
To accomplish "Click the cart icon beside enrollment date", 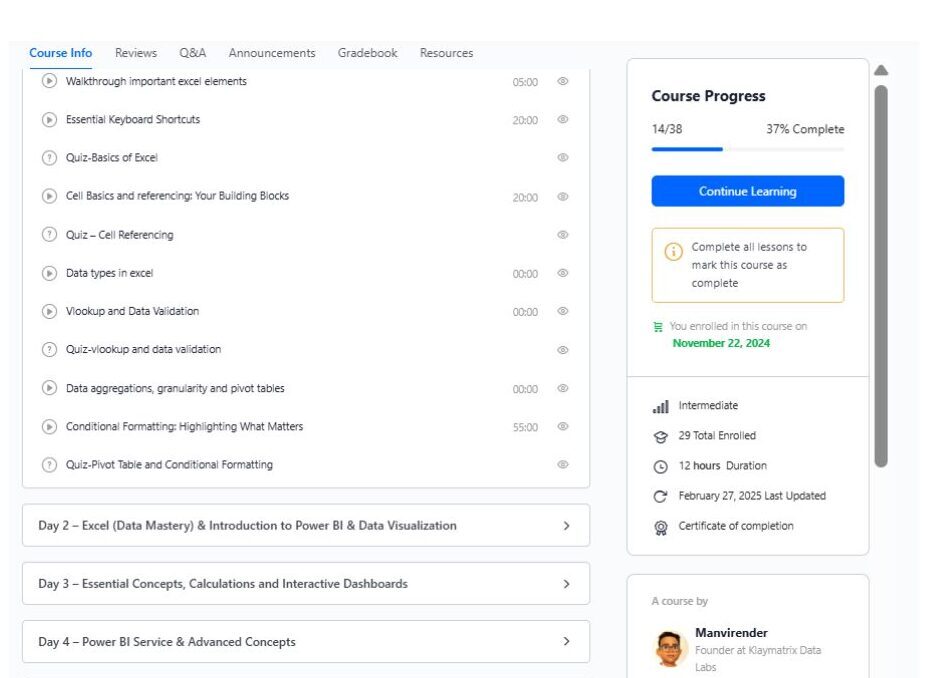I will [x=658, y=327].
